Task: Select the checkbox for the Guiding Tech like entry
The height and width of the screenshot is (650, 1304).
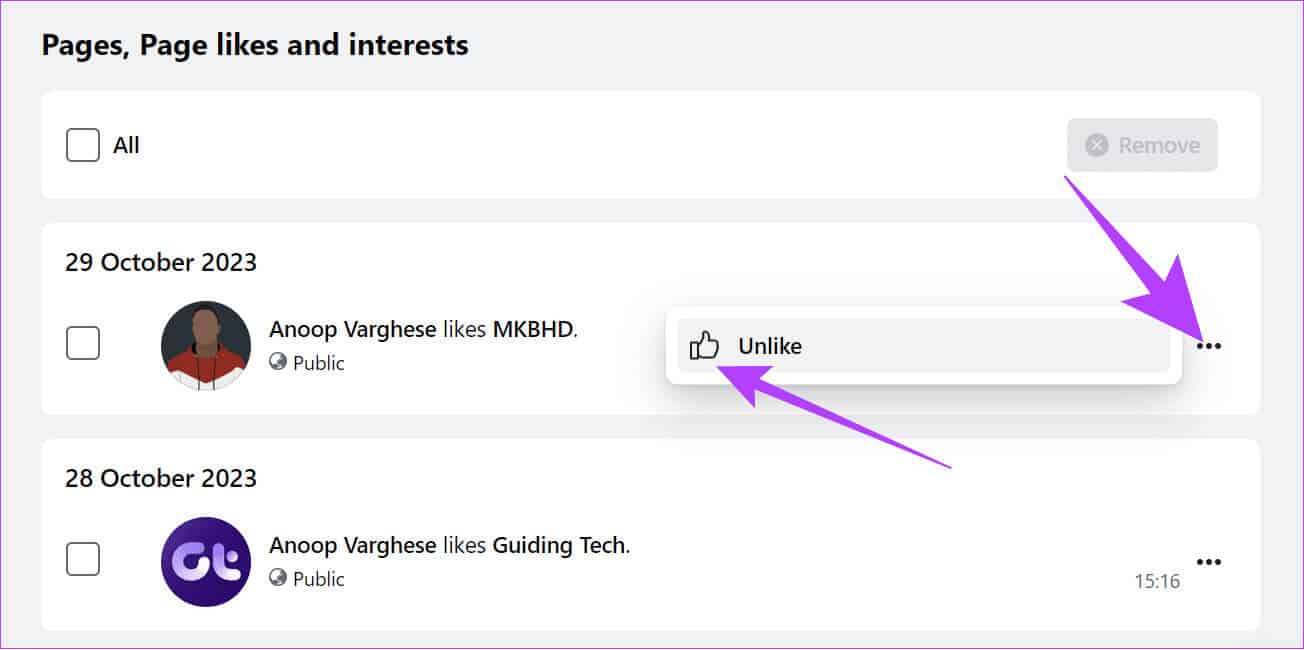Action: tap(83, 560)
